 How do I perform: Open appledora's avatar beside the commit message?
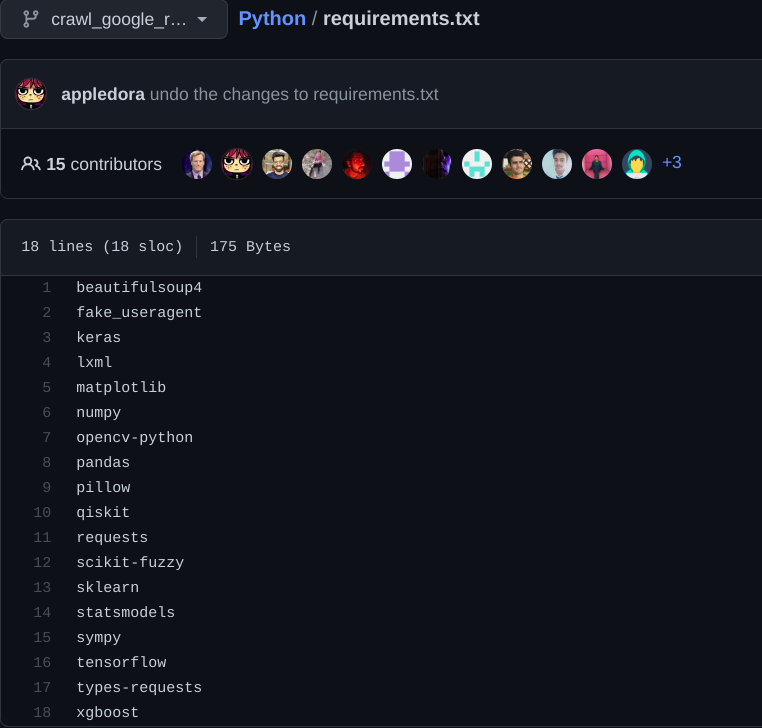click(x=31, y=94)
